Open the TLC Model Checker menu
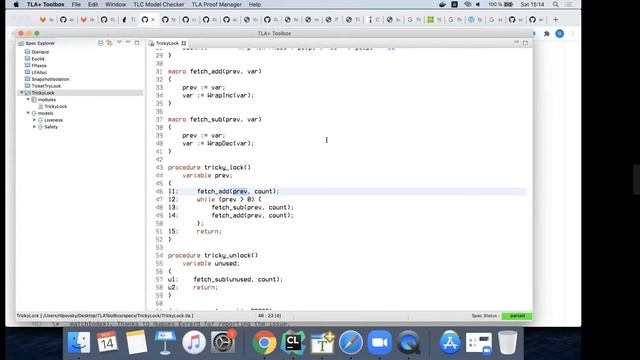Screen dimensions: 640x360 [159, 4]
